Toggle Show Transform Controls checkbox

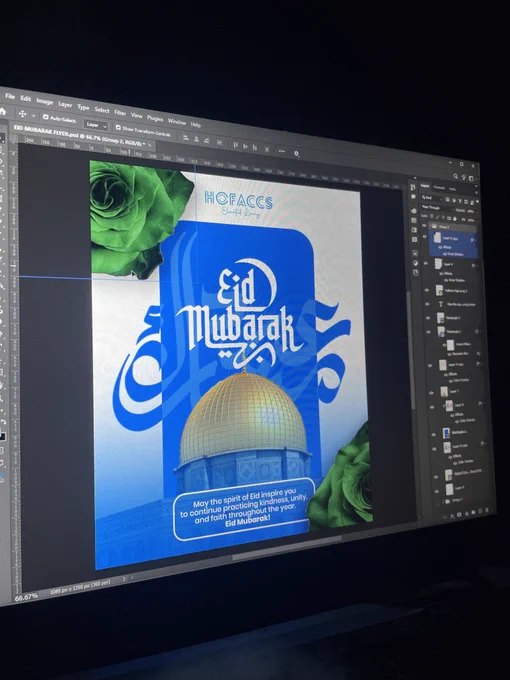click(118, 128)
